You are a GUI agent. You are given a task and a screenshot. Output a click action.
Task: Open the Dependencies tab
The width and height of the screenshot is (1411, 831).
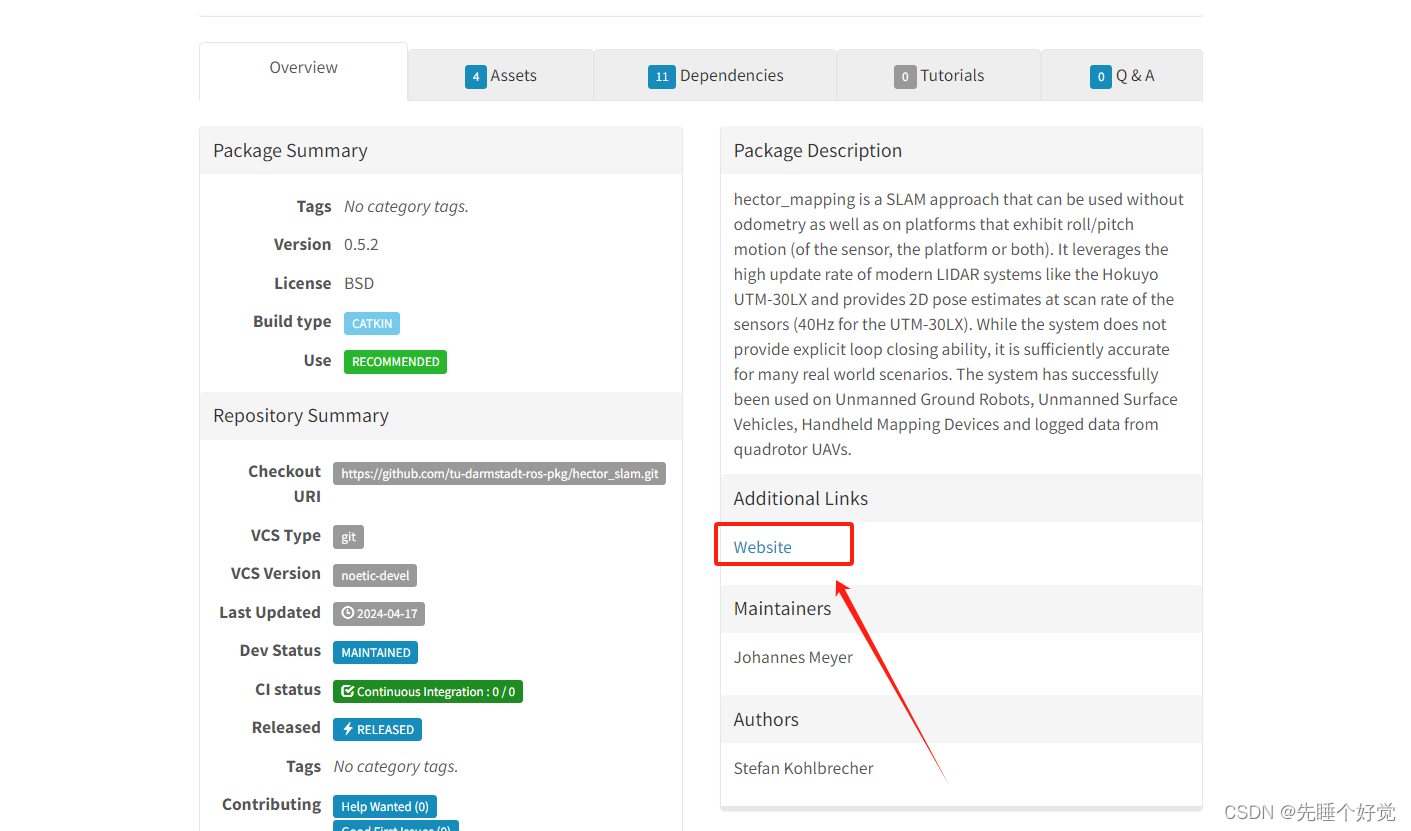pos(715,76)
